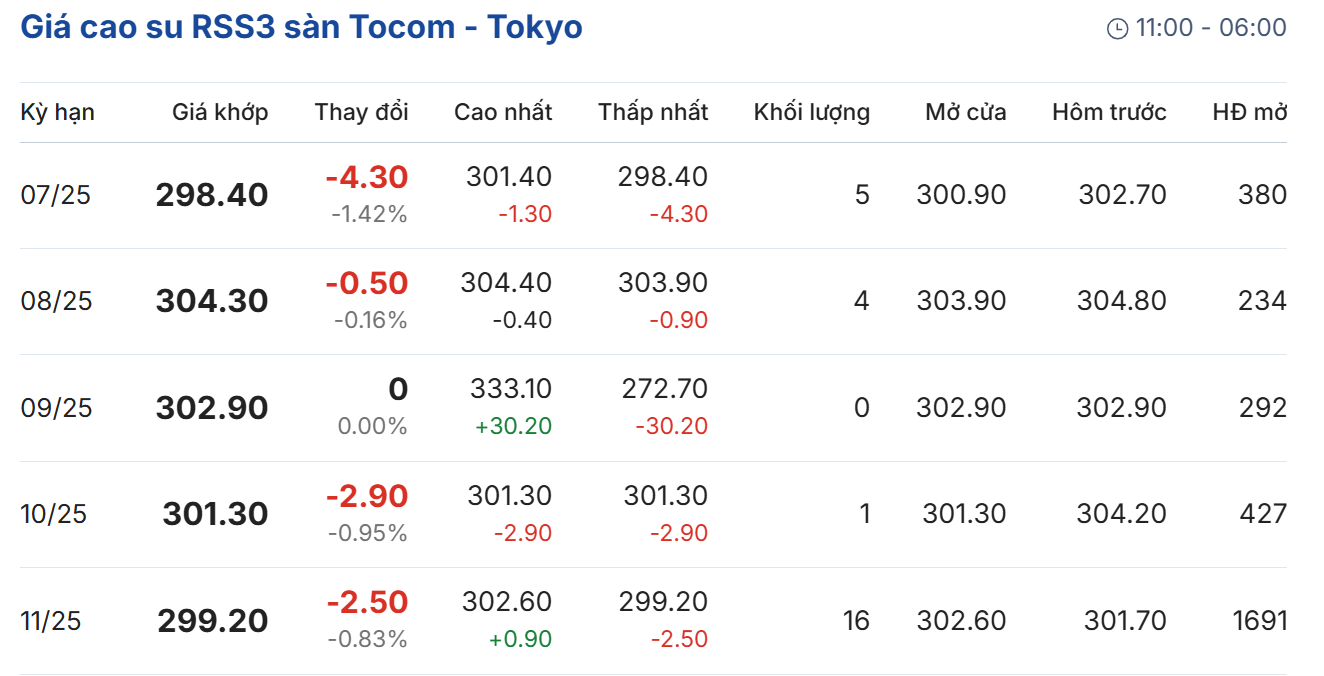Click the 1691 open interest value
Image resolution: width=1324 pixels, height=676 pixels.
(1259, 621)
